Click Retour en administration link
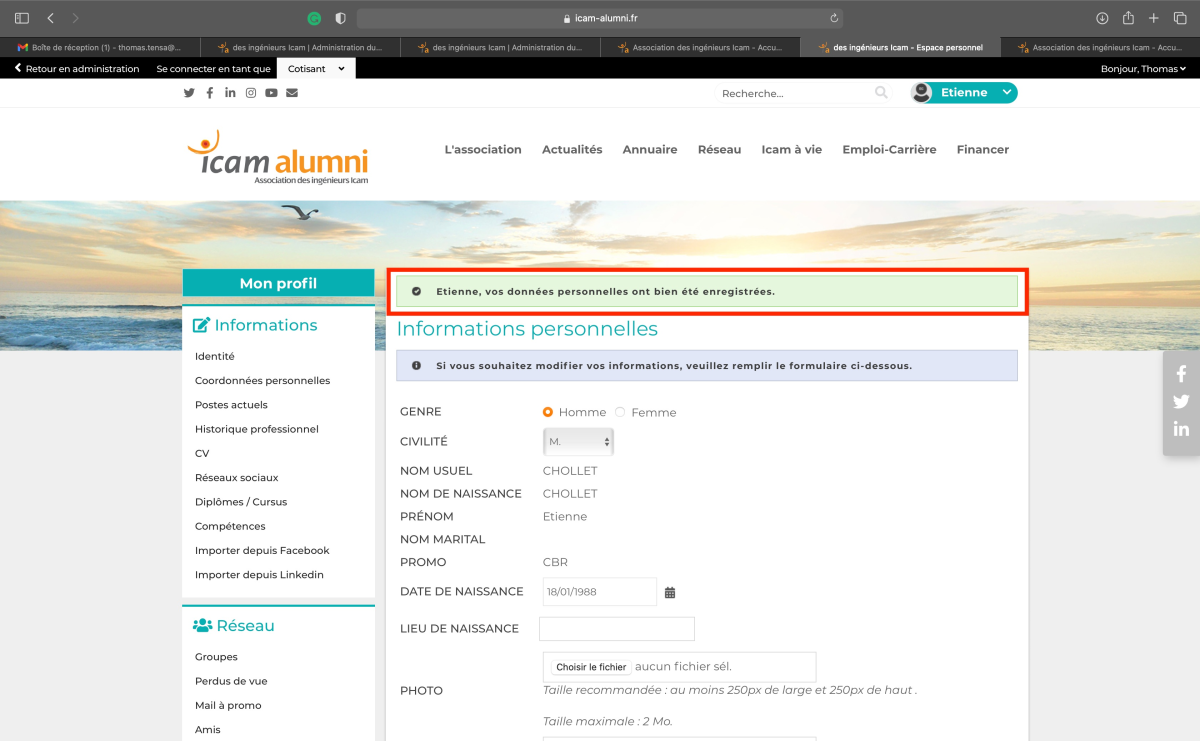The width and height of the screenshot is (1200, 741). 77,69
